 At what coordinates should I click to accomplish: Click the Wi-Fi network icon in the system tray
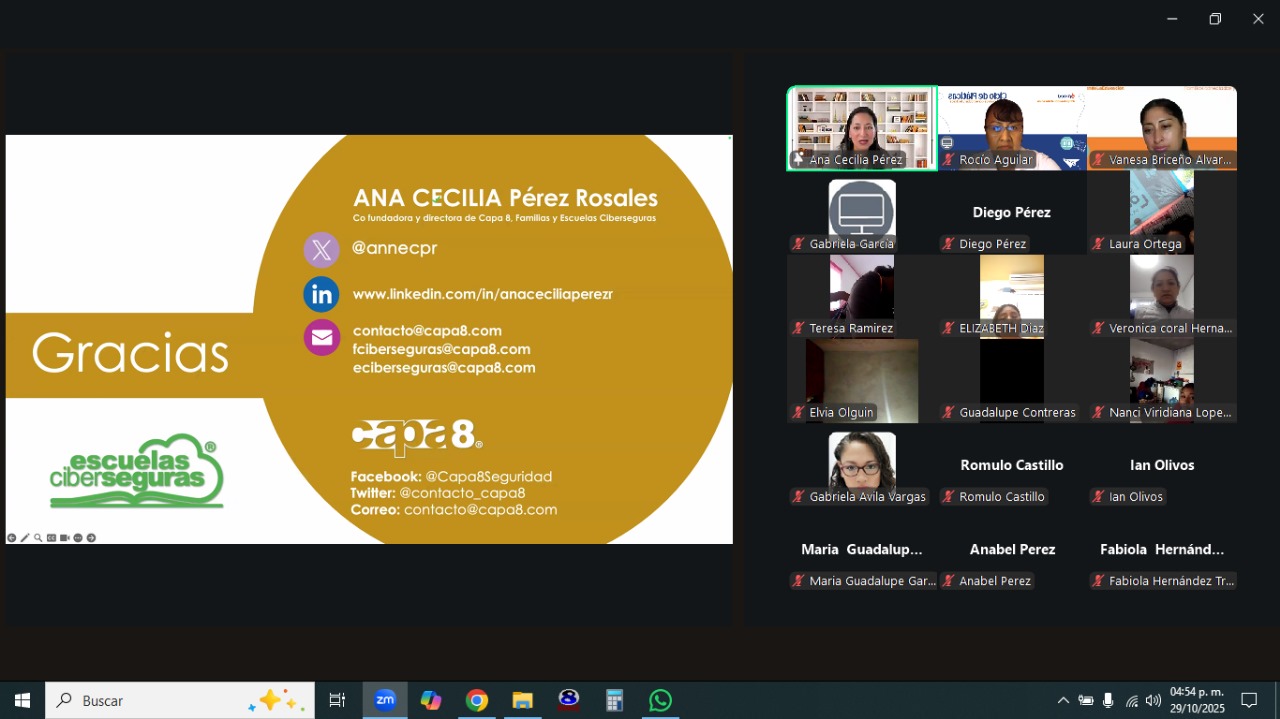(1131, 700)
